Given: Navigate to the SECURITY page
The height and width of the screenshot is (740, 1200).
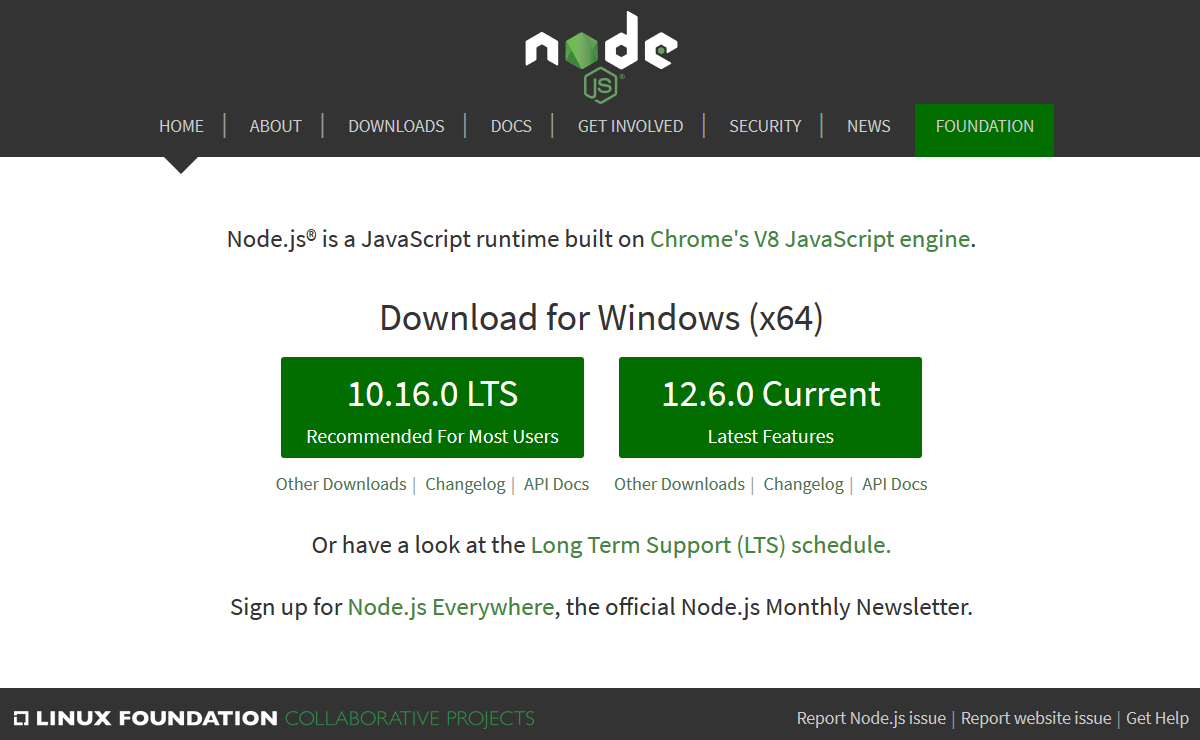Looking at the screenshot, I should tap(765, 126).
